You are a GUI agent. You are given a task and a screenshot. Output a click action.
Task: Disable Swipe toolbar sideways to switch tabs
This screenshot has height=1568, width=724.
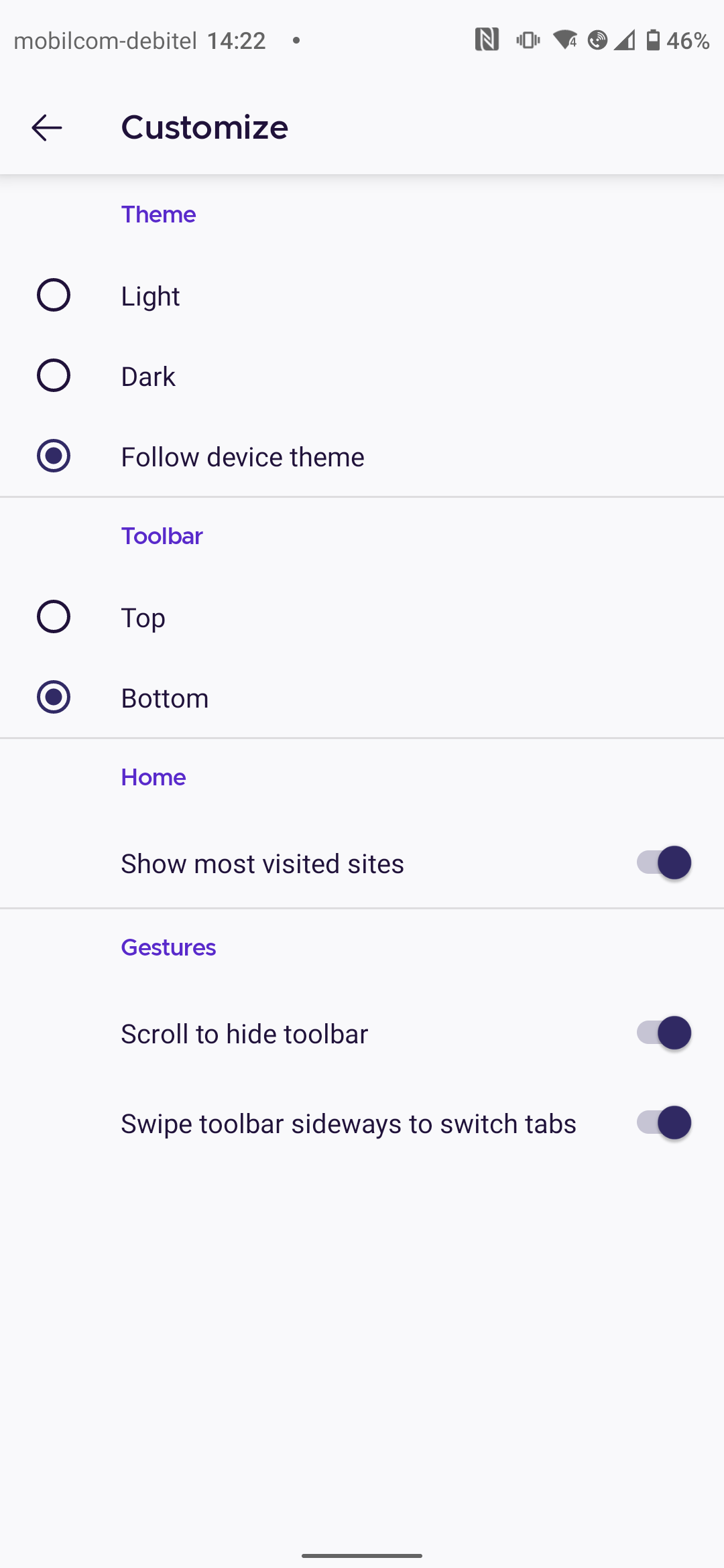662,1124
